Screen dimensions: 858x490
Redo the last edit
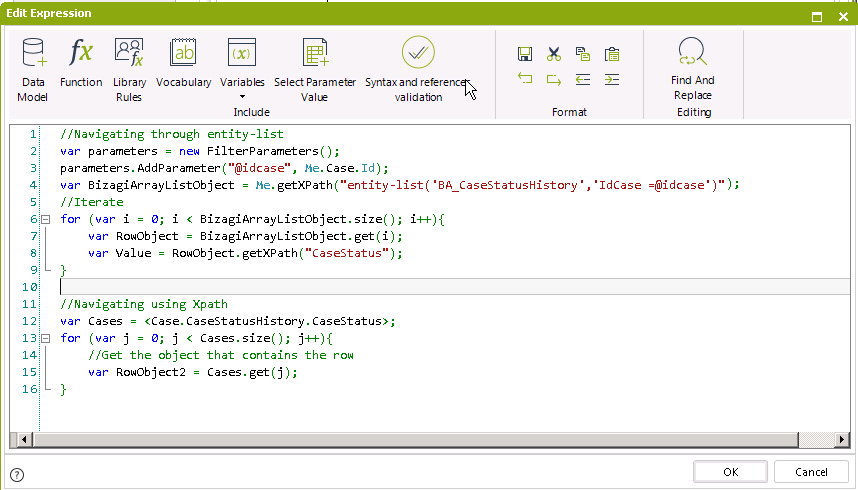554,79
